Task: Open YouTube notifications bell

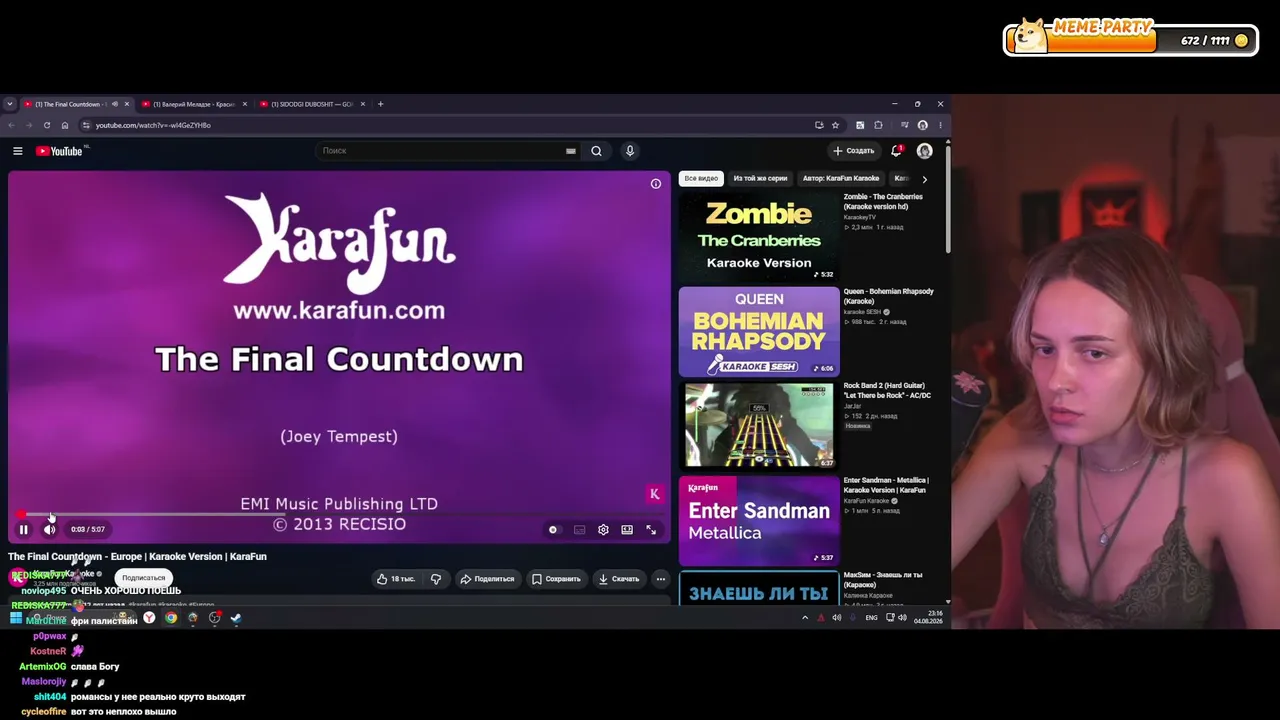Action: click(896, 151)
